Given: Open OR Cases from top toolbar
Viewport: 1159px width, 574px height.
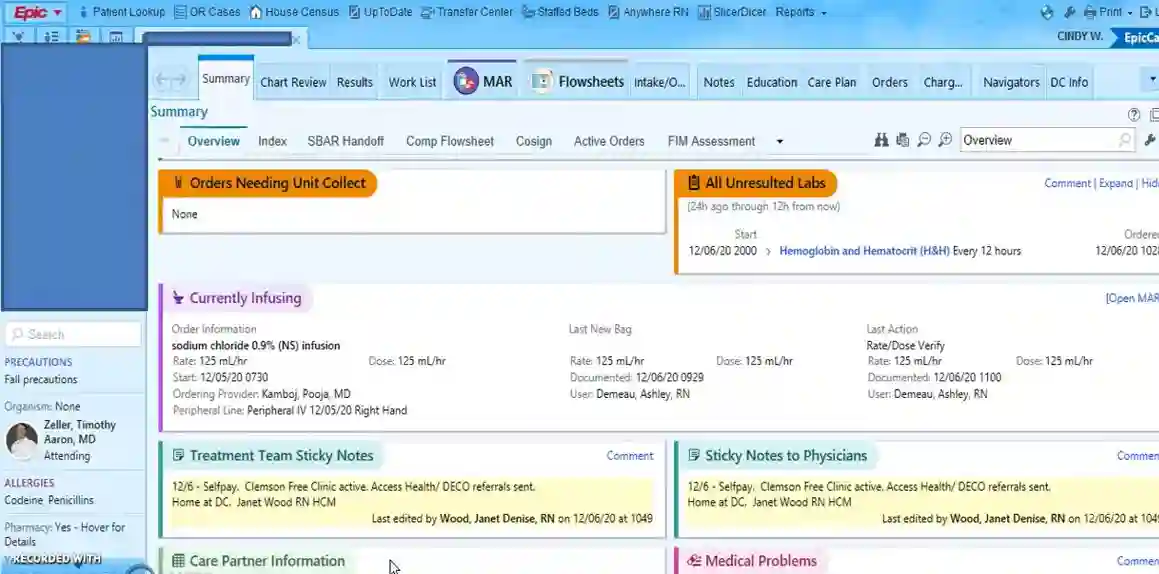Looking at the screenshot, I should [x=206, y=12].
